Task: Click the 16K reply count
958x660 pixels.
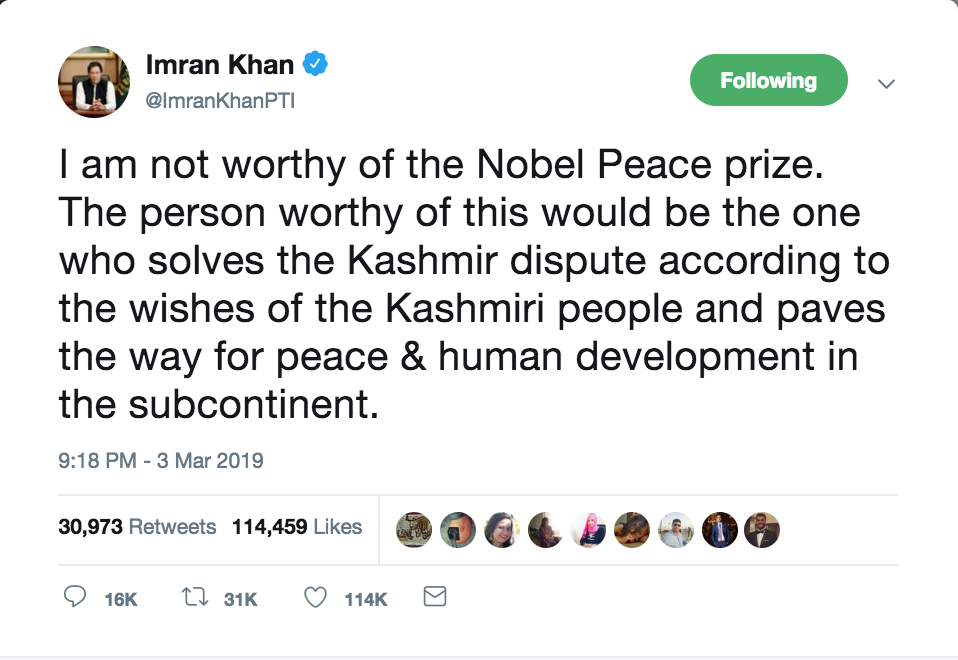Action: coord(120,599)
